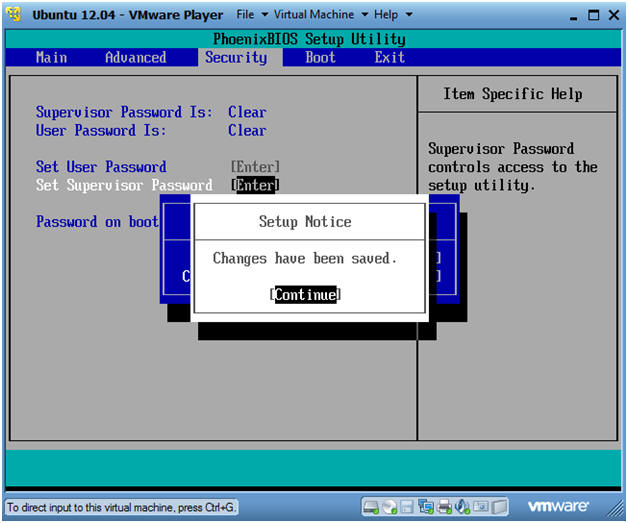Switch to the Exit BIOS tab

tap(389, 57)
